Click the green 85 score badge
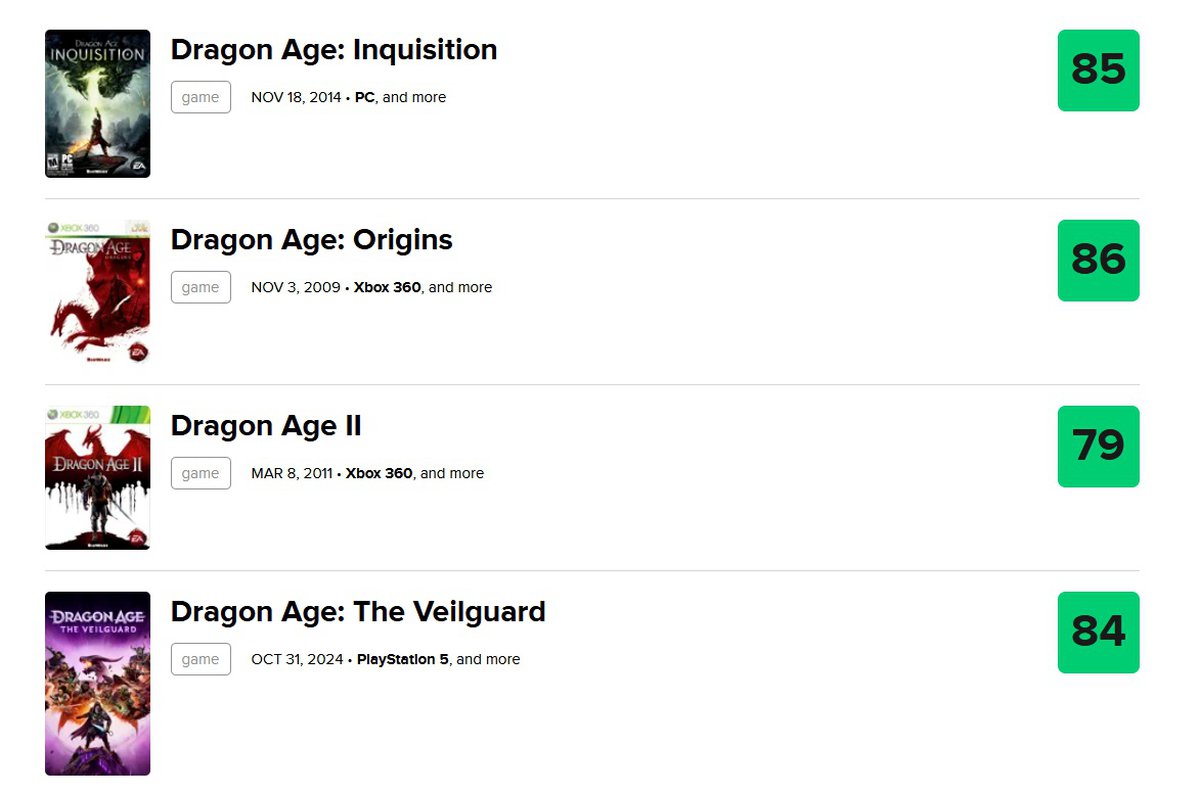This screenshot has width=1200, height=794. coord(1098,70)
